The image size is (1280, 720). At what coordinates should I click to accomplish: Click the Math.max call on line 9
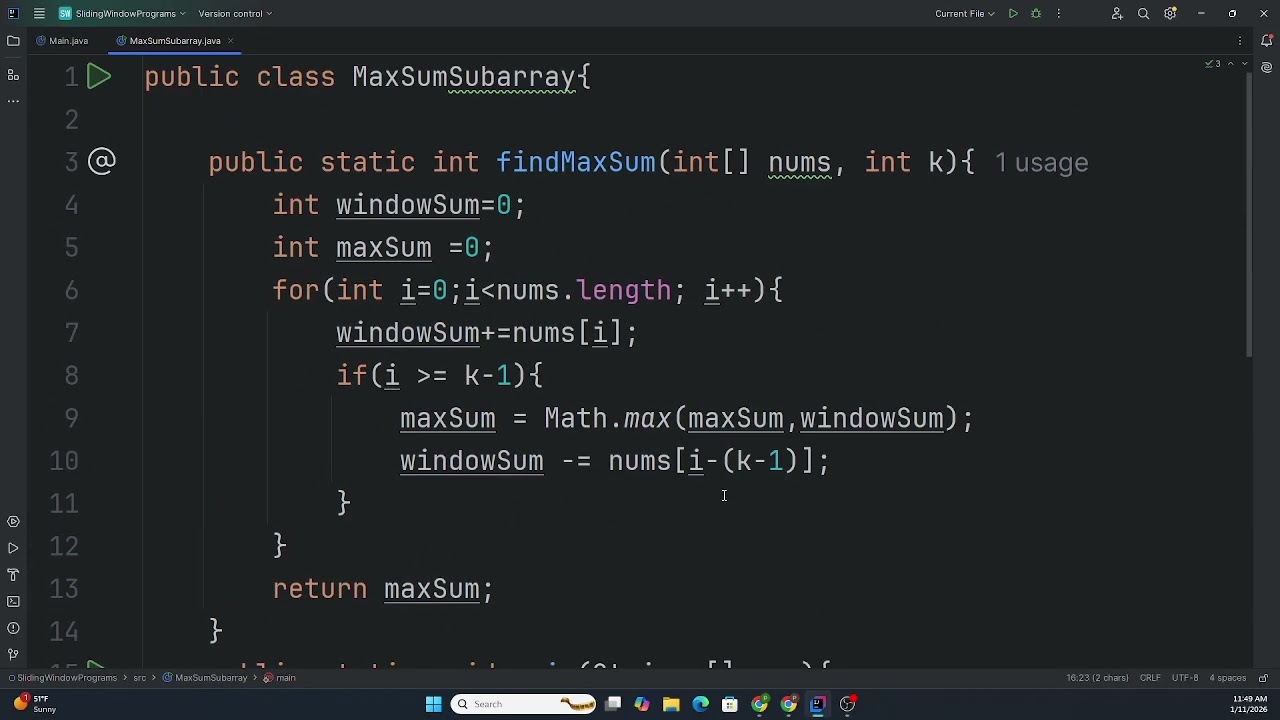608,419
